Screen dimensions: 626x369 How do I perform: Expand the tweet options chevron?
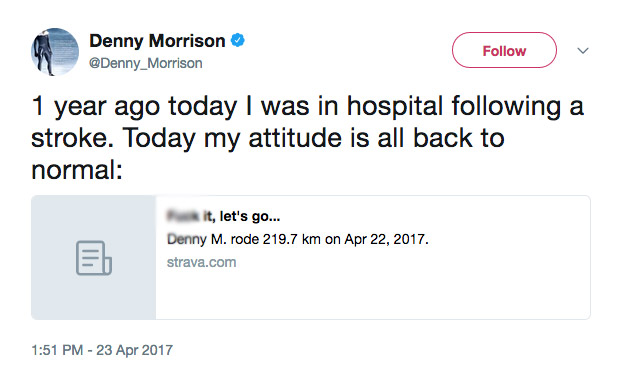coord(583,51)
